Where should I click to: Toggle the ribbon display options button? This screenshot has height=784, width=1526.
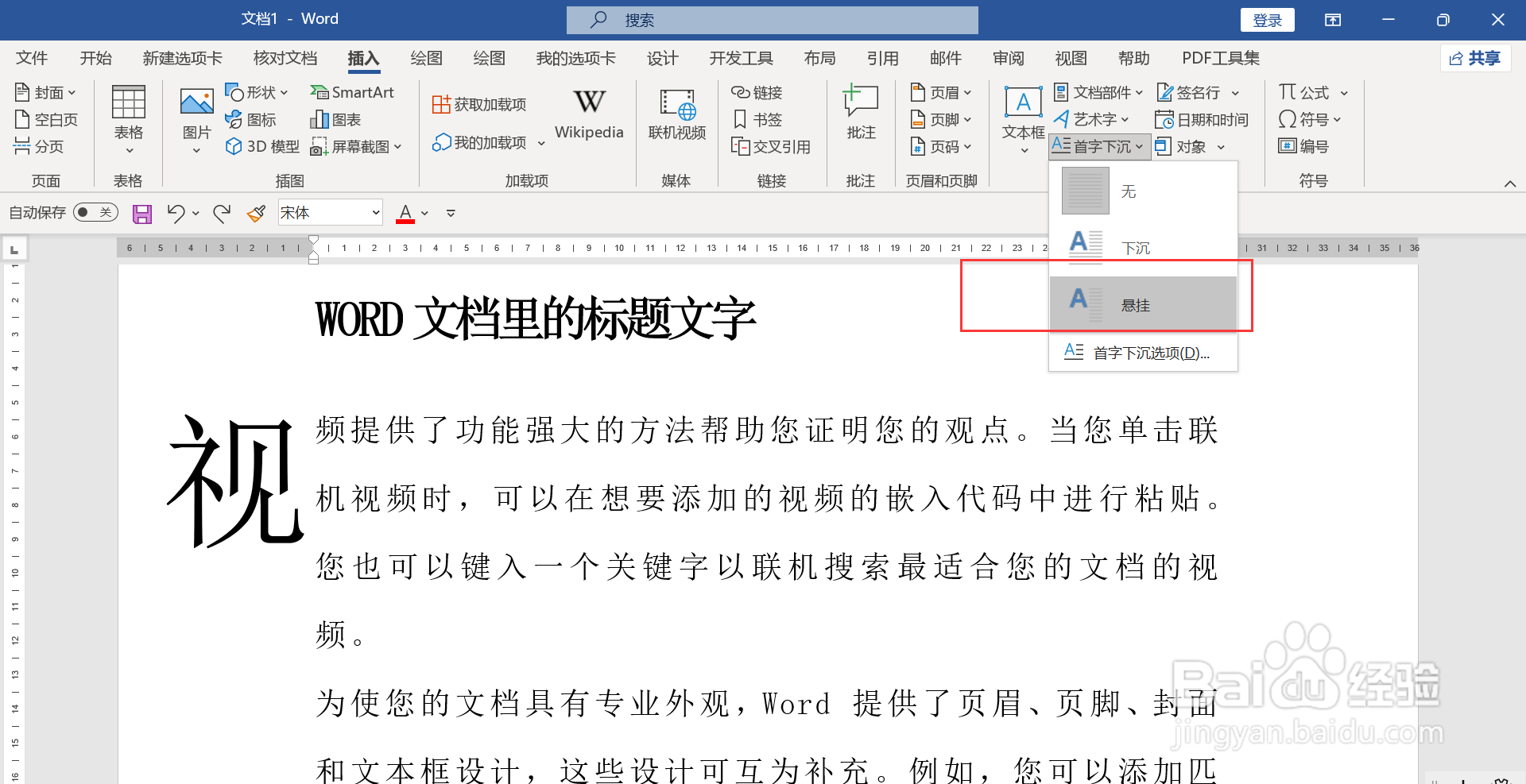1333,20
